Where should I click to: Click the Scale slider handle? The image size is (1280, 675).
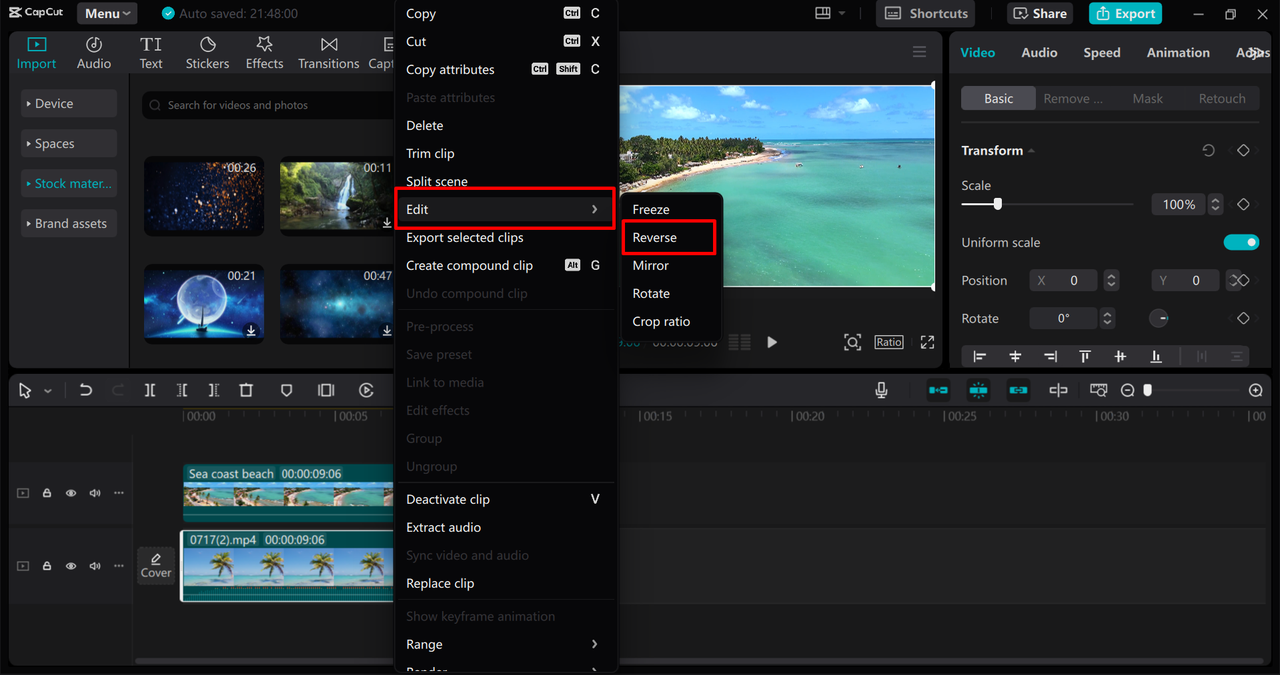(997, 204)
